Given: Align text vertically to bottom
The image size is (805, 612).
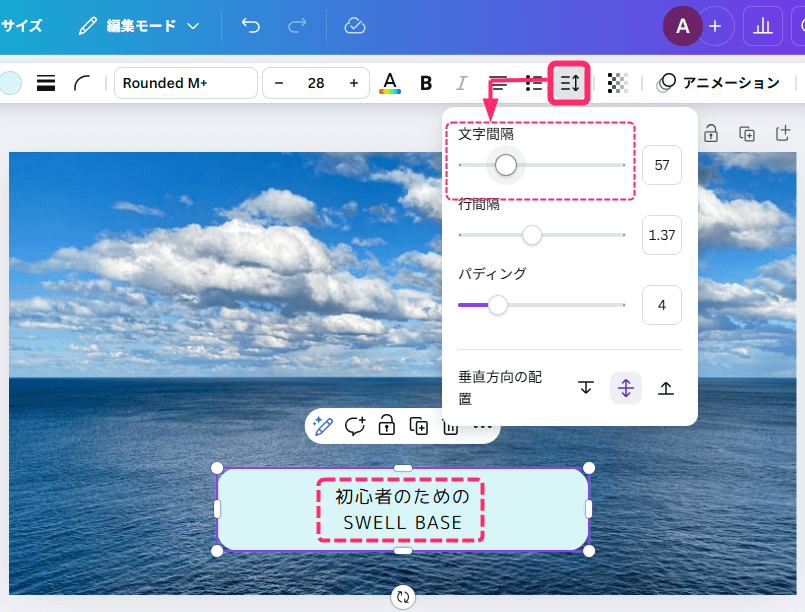Looking at the screenshot, I should coord(666,388).
